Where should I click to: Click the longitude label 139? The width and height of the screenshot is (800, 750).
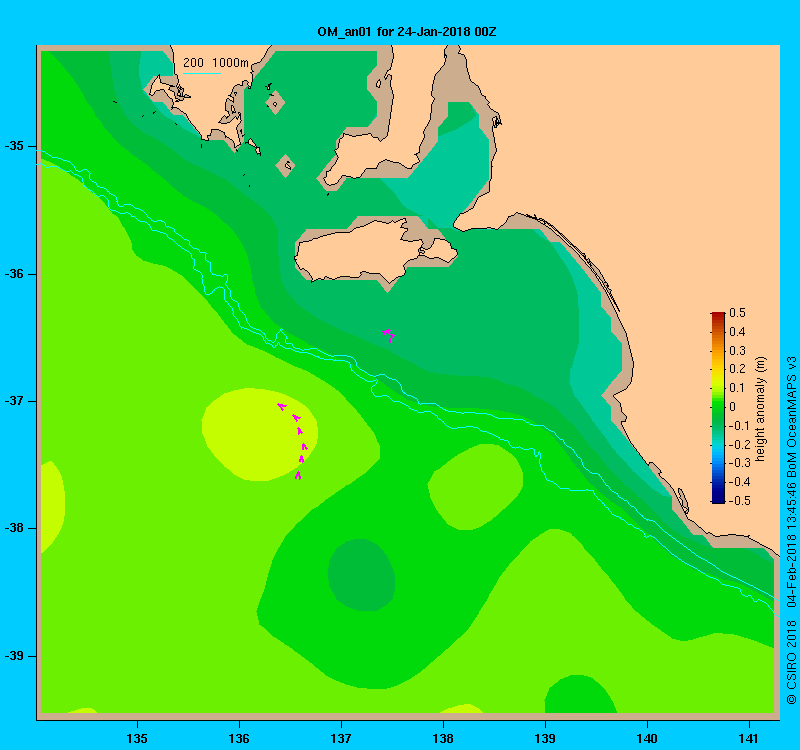click(545, 738)
